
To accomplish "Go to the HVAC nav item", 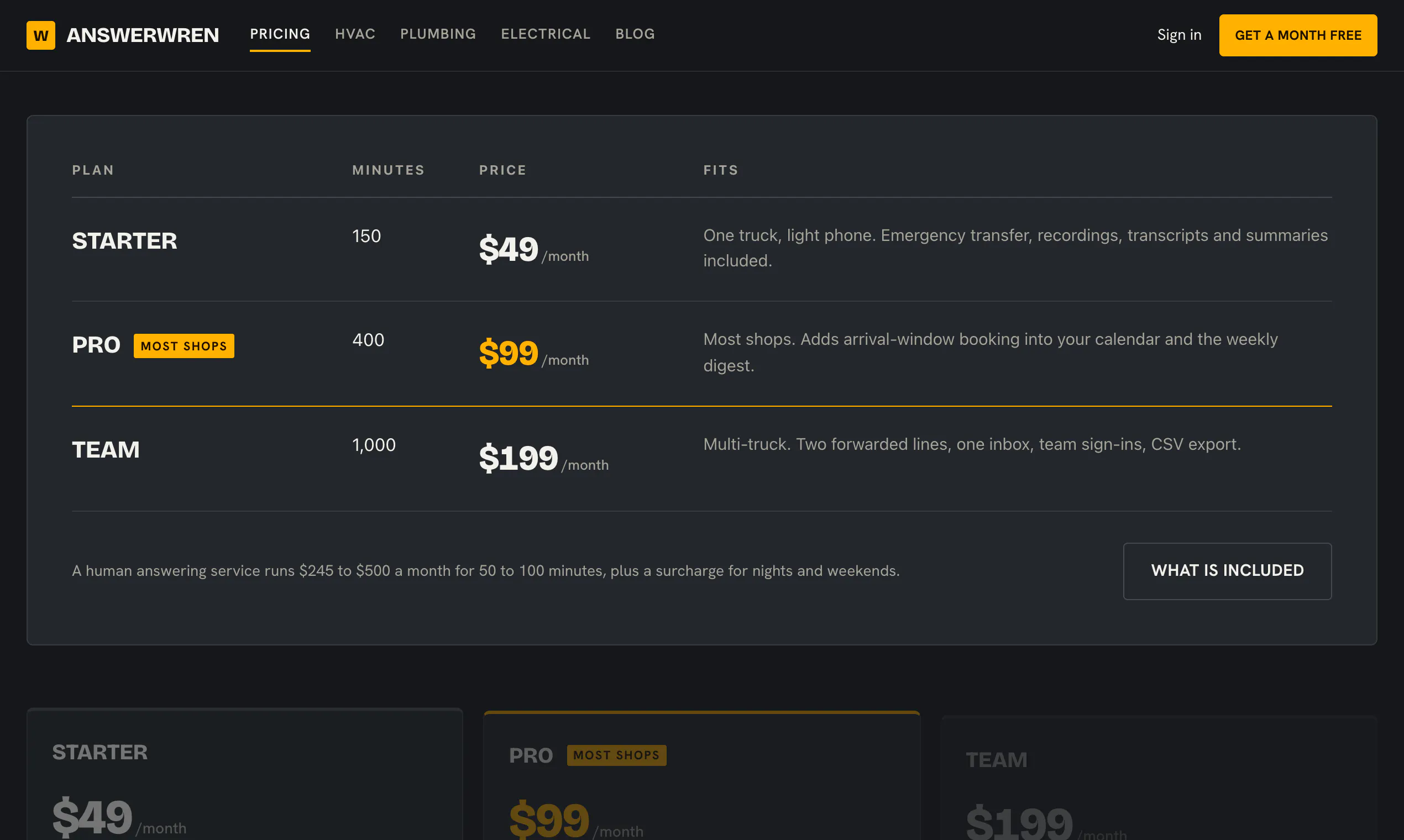I will coord(355,34).
